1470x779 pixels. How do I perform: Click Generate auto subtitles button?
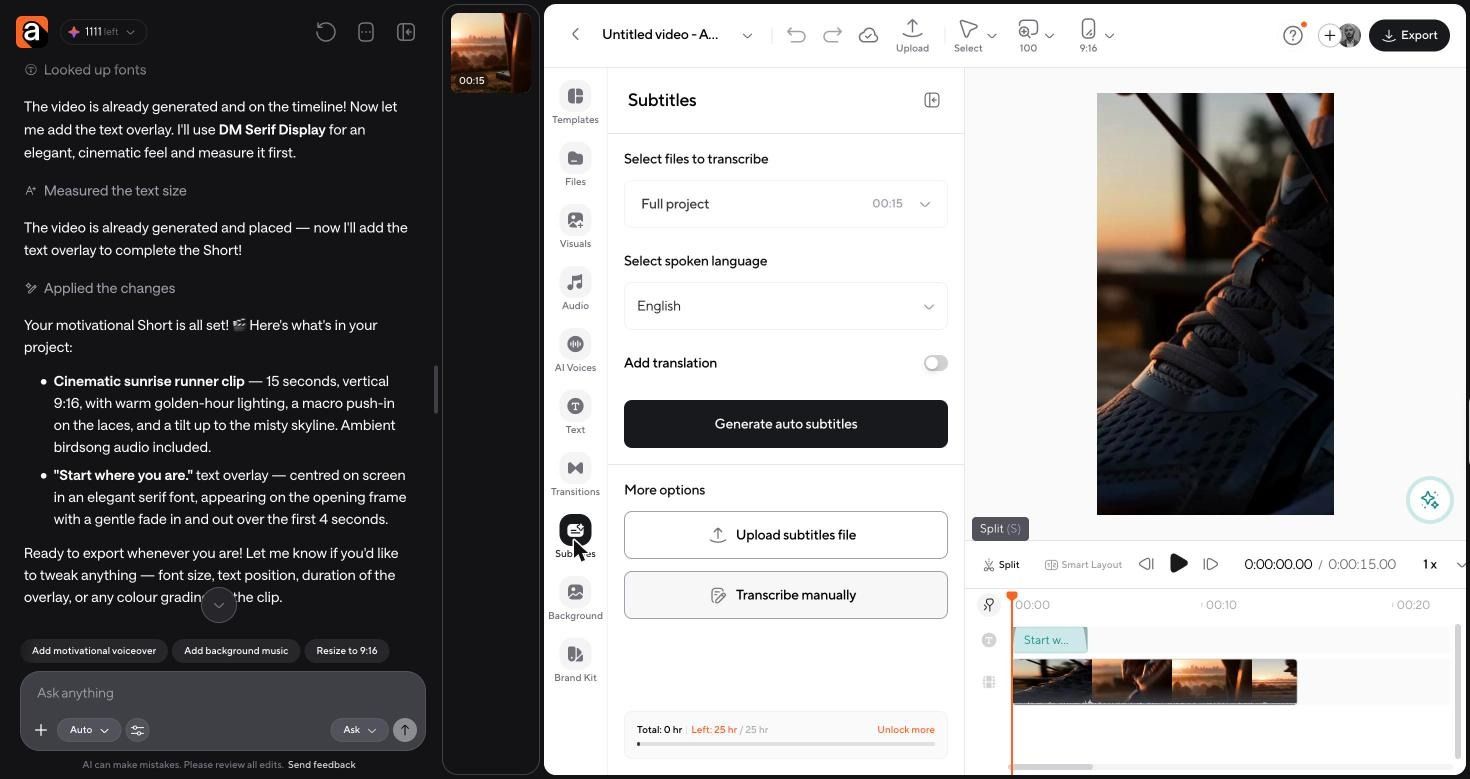(785, 424)
